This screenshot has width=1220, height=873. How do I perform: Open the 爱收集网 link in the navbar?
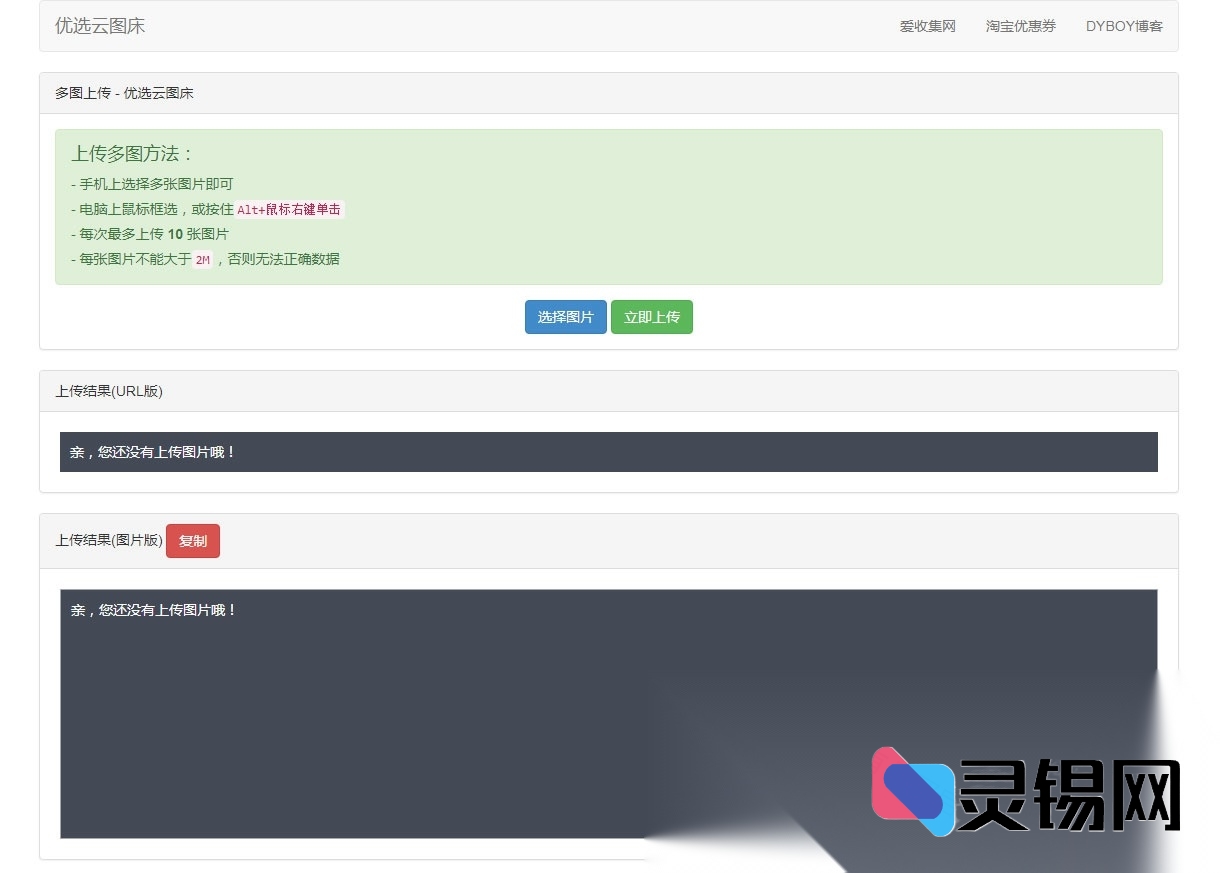click(x=928, y=26)
